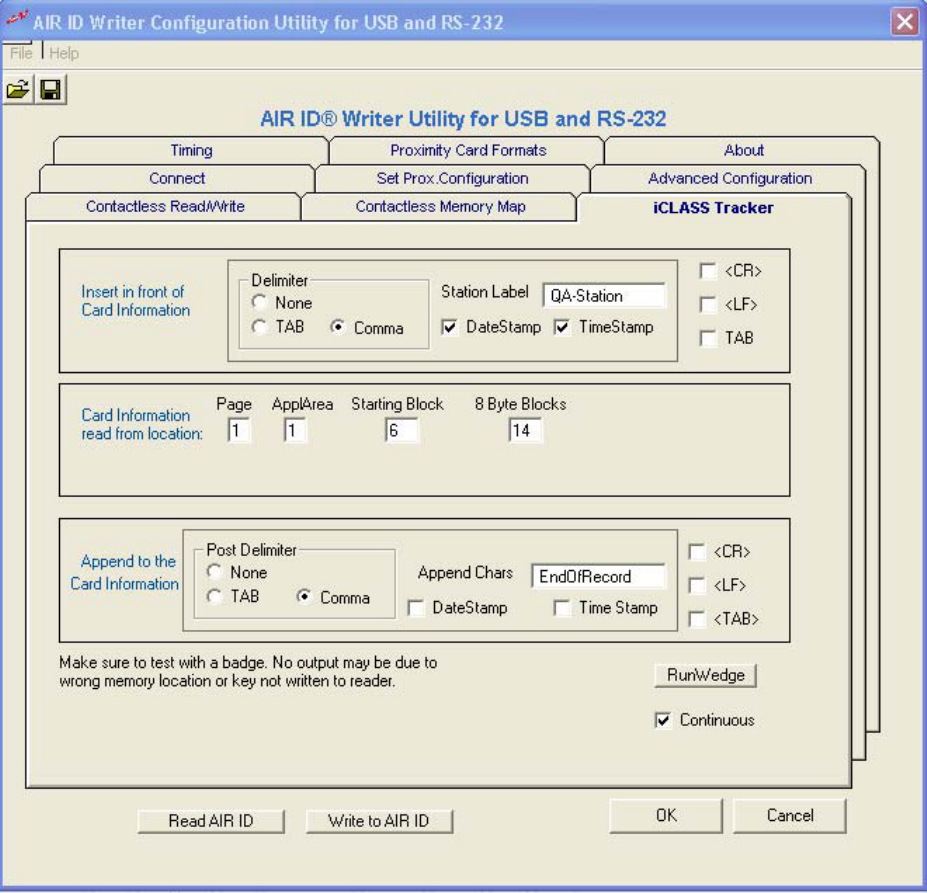Click the Read AIR ID button
The height and width of the screenshot is (893, 927).
point(210,821)
